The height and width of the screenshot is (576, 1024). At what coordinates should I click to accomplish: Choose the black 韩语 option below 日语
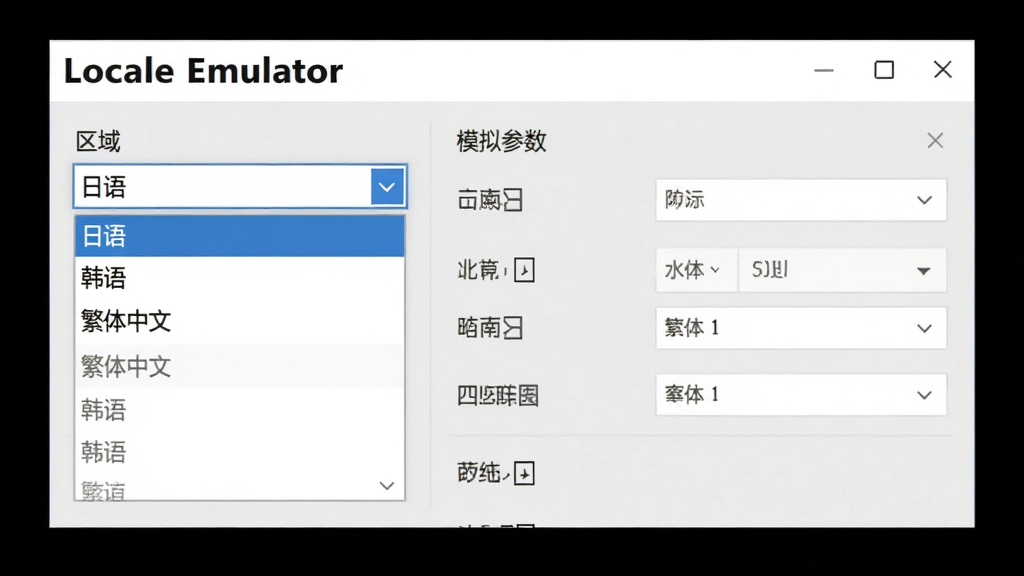click(x=240, y=278)
